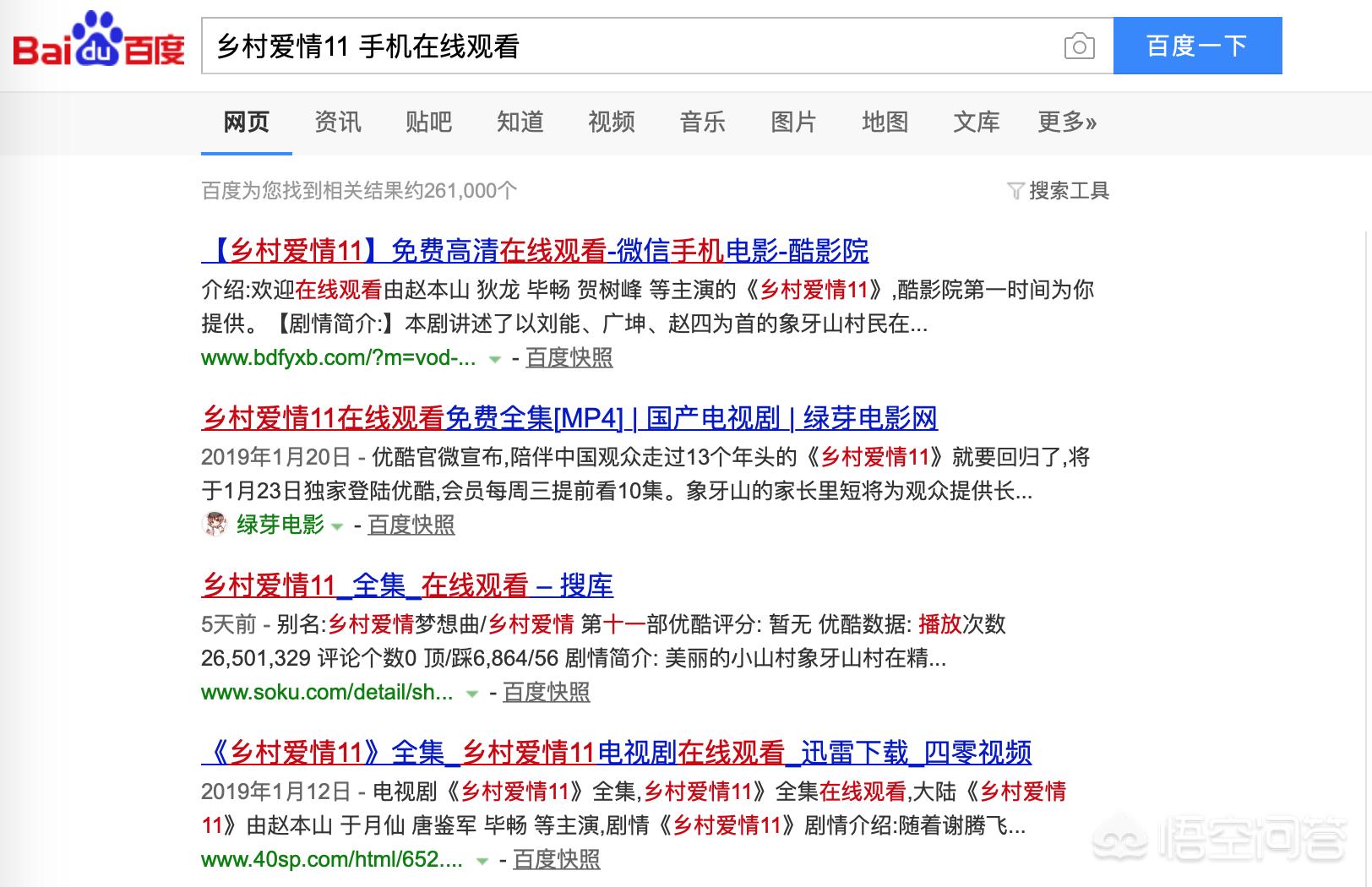Screen dimensions: 1372x887
Task: Expand dropdown arrow beside www.40sp.com URL
Action: click(482, 862)
